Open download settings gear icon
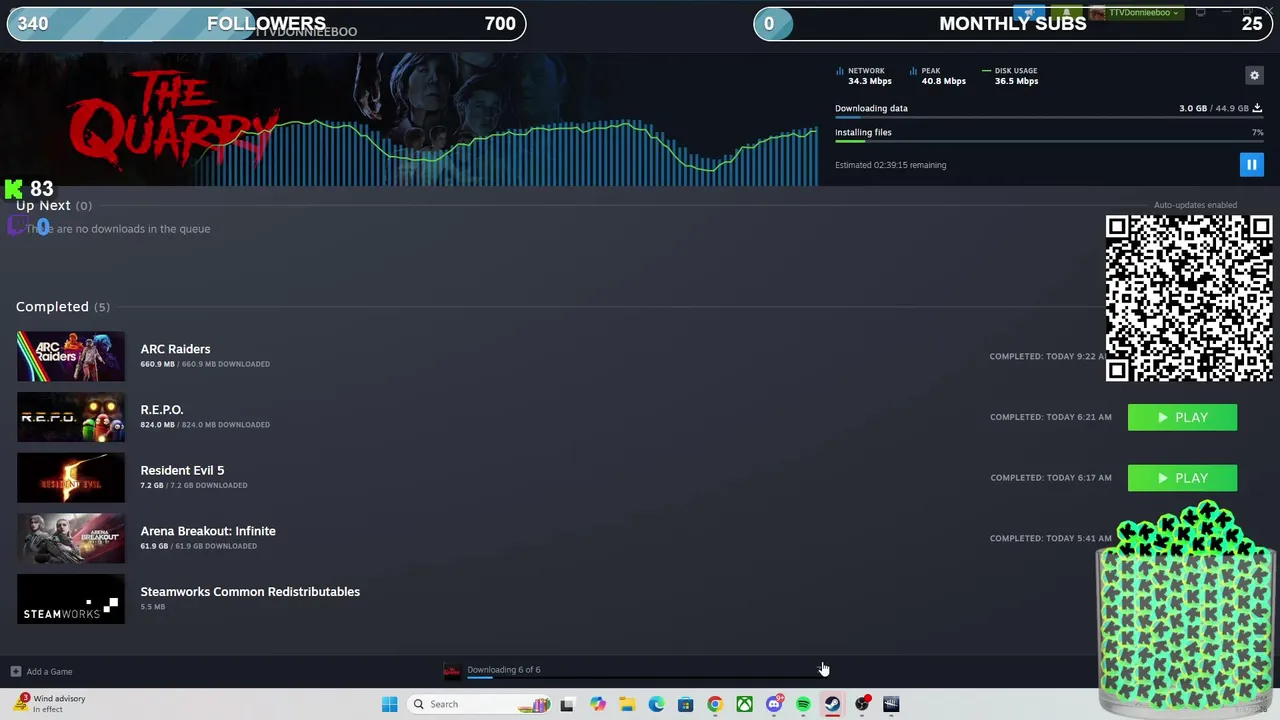This screenshot has height=720, width=1280. point(1254,75)
